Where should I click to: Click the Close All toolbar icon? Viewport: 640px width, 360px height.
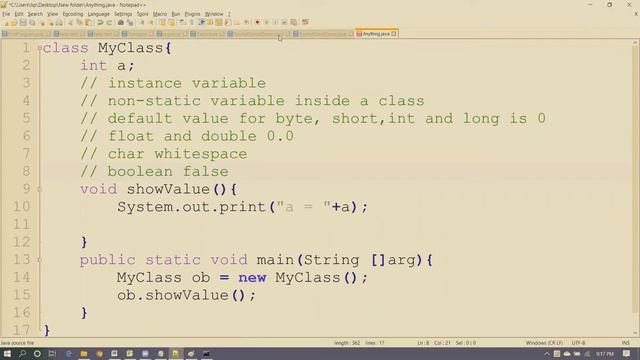coord(51,22)
